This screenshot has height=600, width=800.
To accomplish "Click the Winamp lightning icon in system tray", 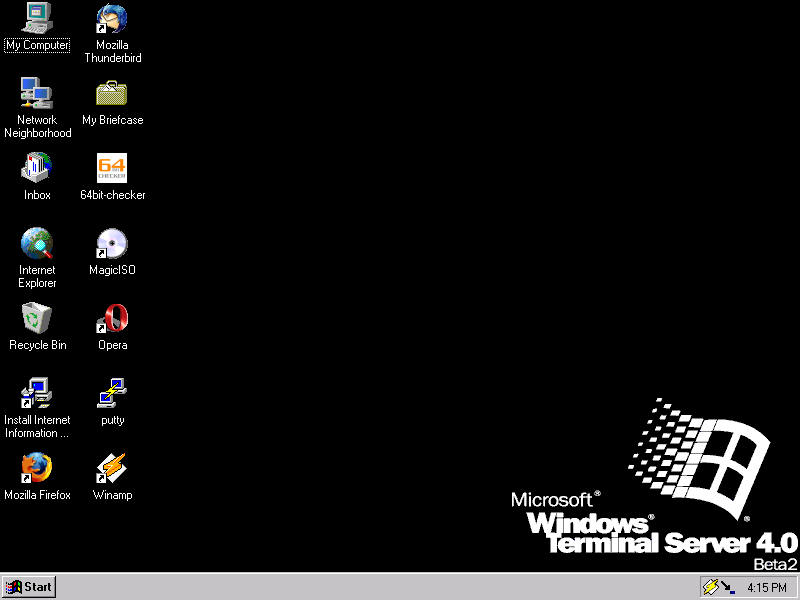I will 709,586.
